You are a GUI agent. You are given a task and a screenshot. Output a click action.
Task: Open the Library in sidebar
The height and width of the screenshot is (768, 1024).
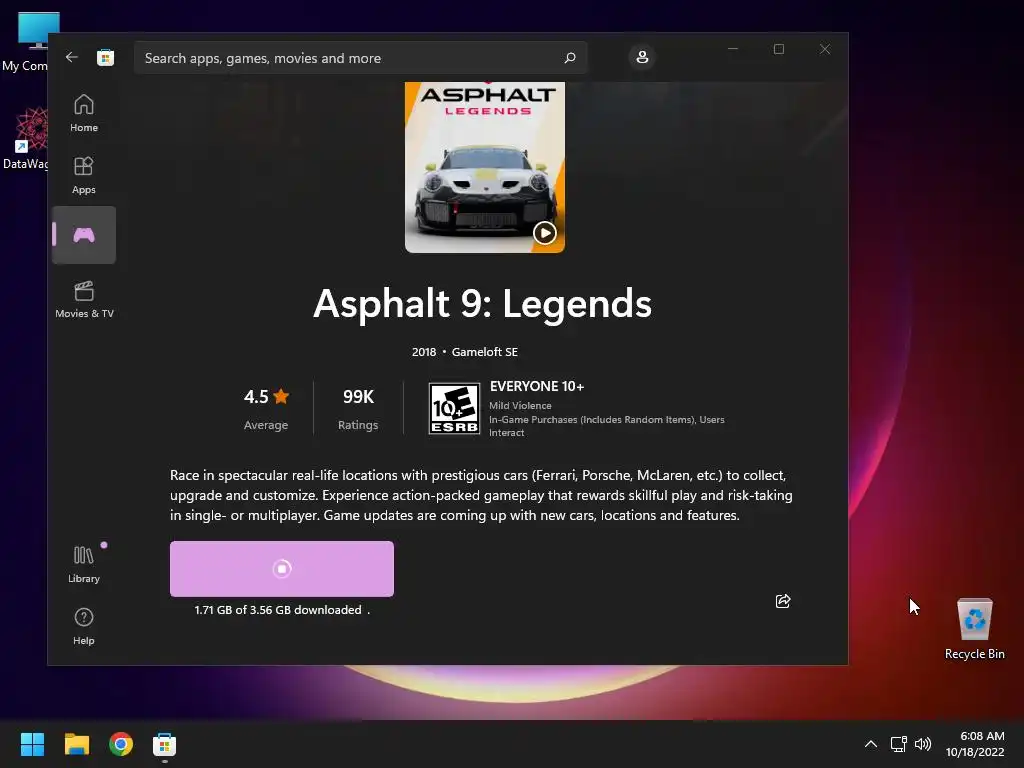(x=84, y=565)
